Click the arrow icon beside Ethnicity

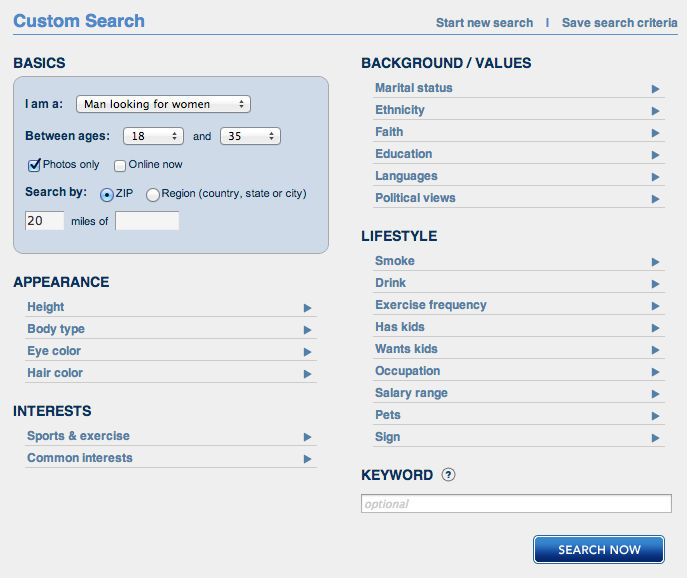(655, 111)
